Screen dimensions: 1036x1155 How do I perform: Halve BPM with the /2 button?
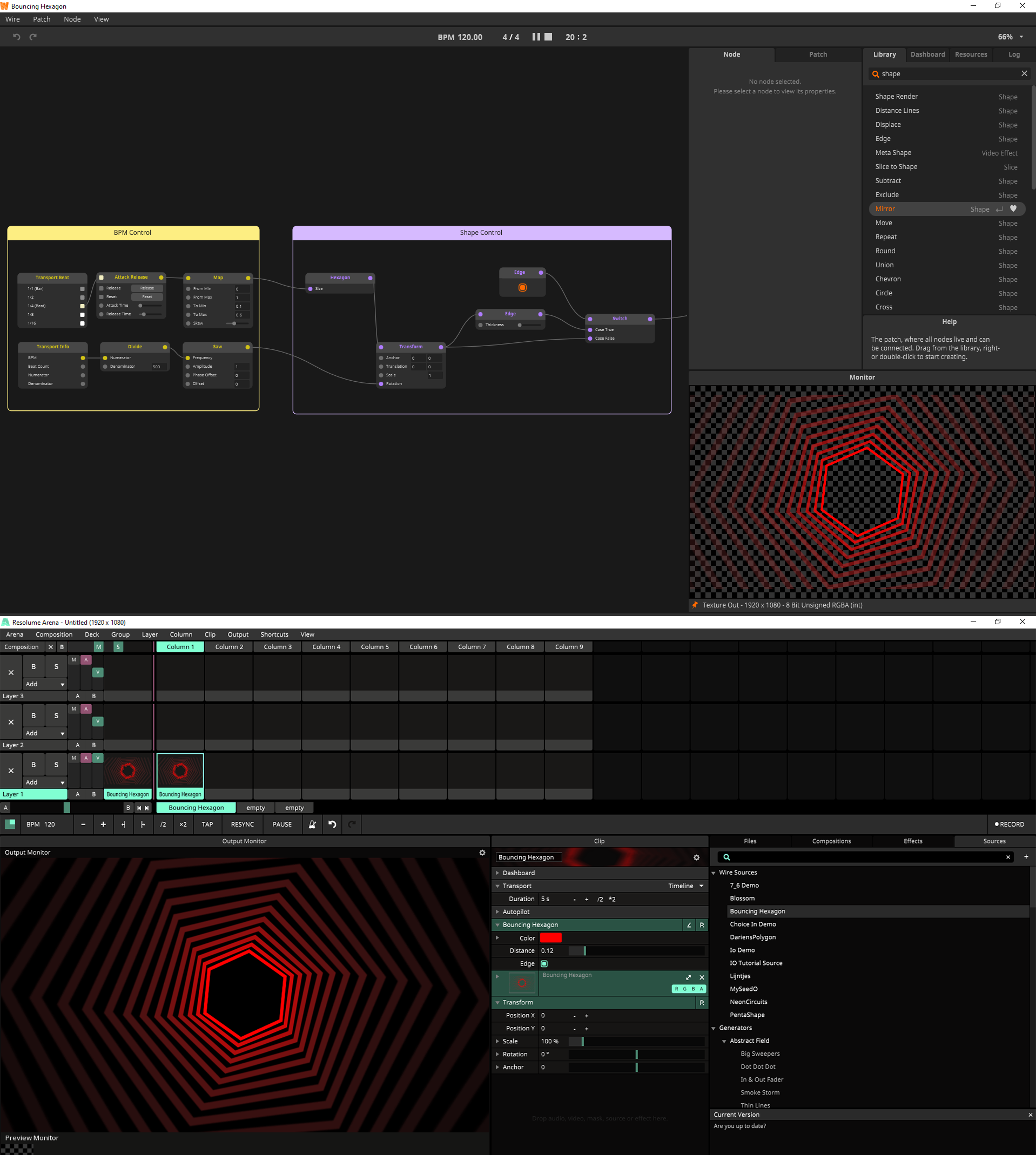163,824
